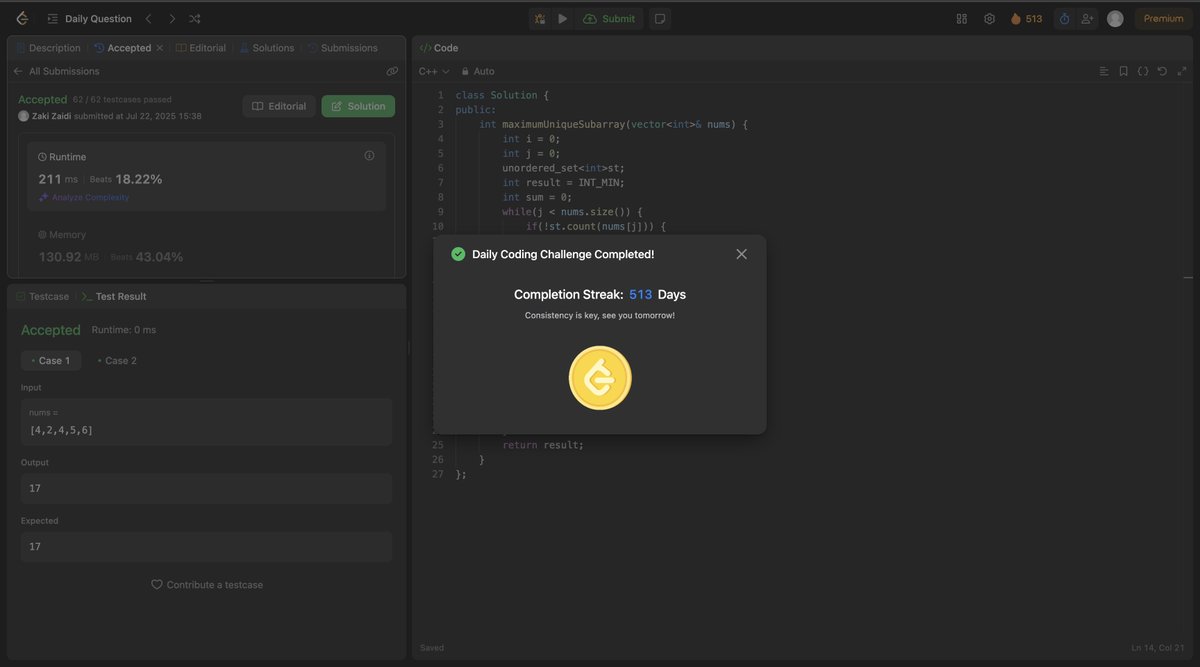Switch to the Testcase tab
This screenshot has width=1200, height=667.
pyautogui.click(x=42, y=296)
